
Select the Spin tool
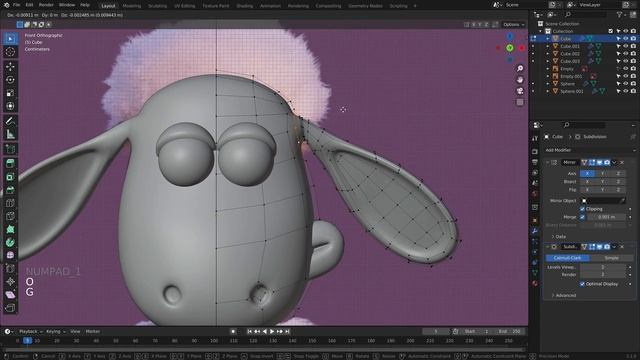point(10,242)
